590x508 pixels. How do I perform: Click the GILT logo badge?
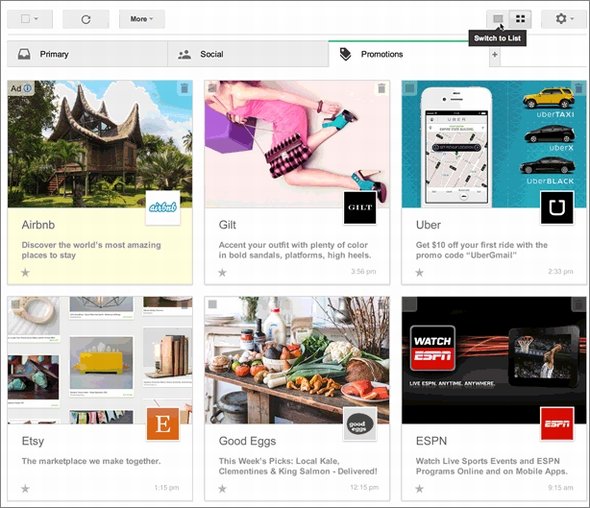360,208
